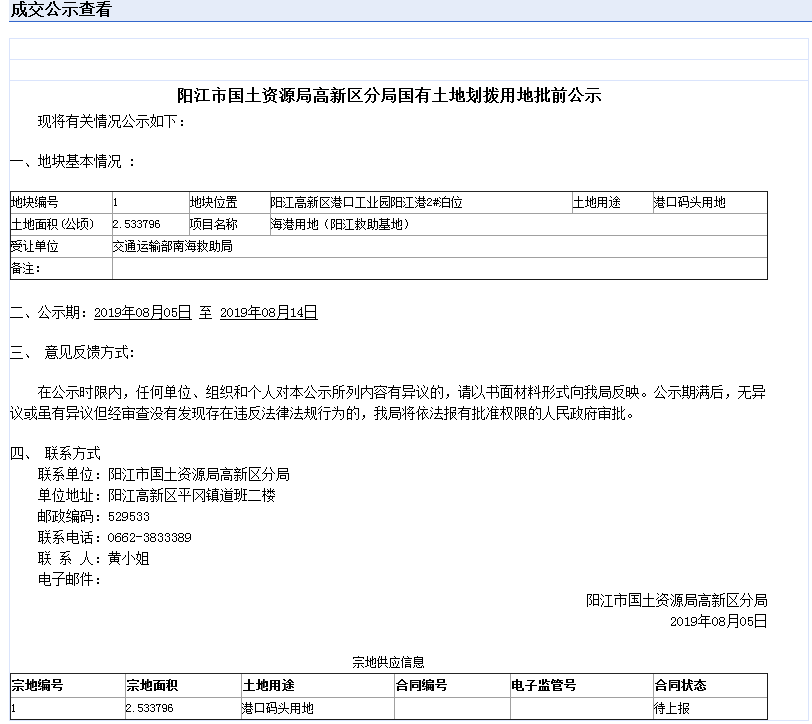The height and width of the screenshot is (724, 812).
Task: Click the section heading 一、地块基本情况
Action: click(x=72, y=161)
